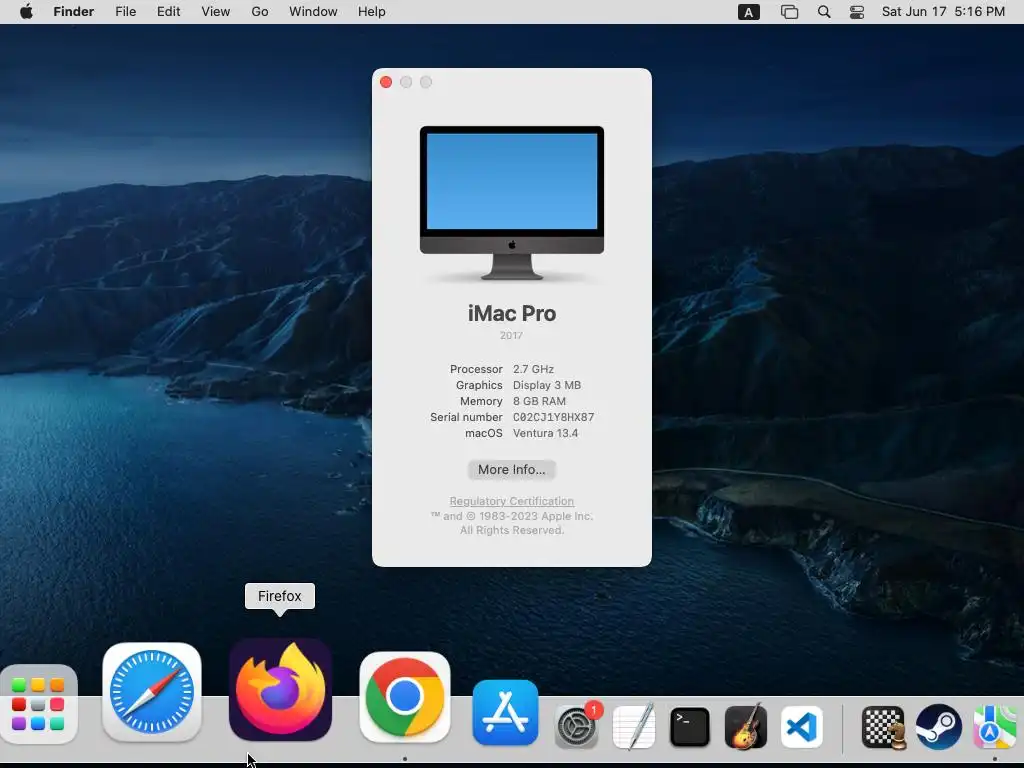Open the Window menu
Screen dimensions: 1024x768
tap(313, 12)
